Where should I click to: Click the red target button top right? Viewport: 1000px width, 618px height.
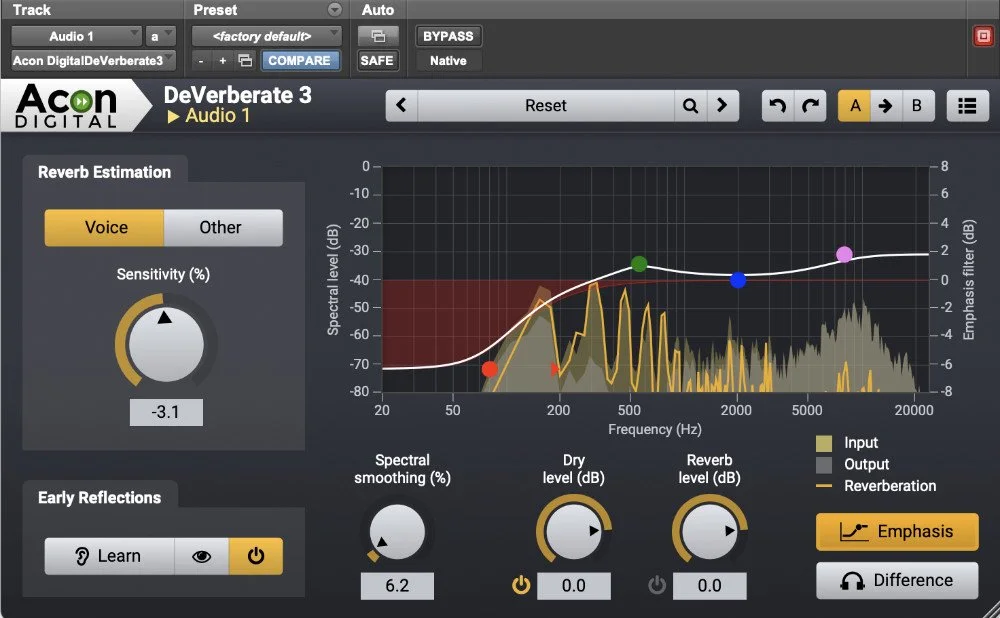click(983, 36)
